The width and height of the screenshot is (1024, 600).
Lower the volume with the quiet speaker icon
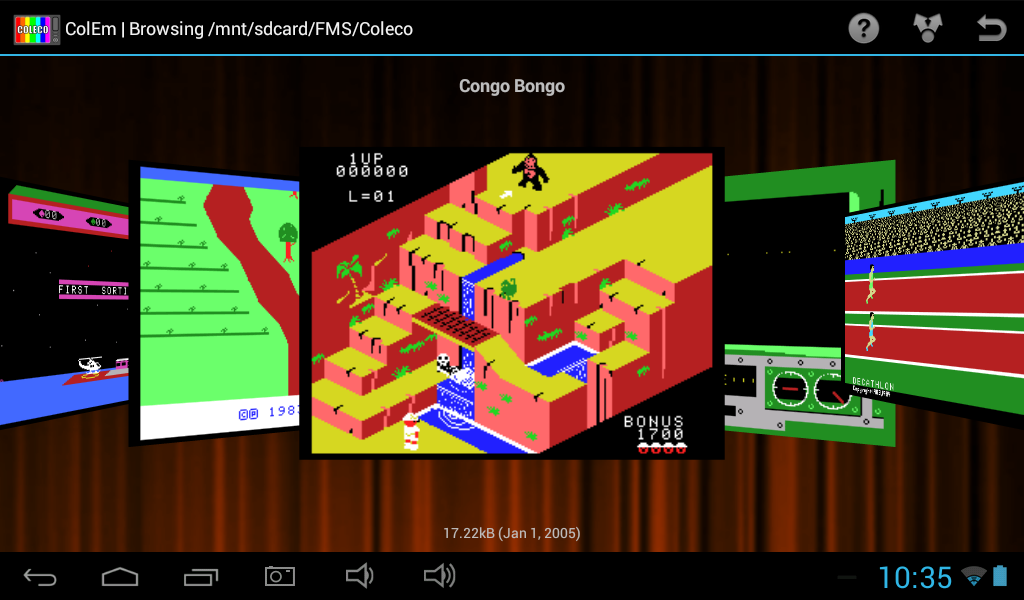click(x=359, y=576)
